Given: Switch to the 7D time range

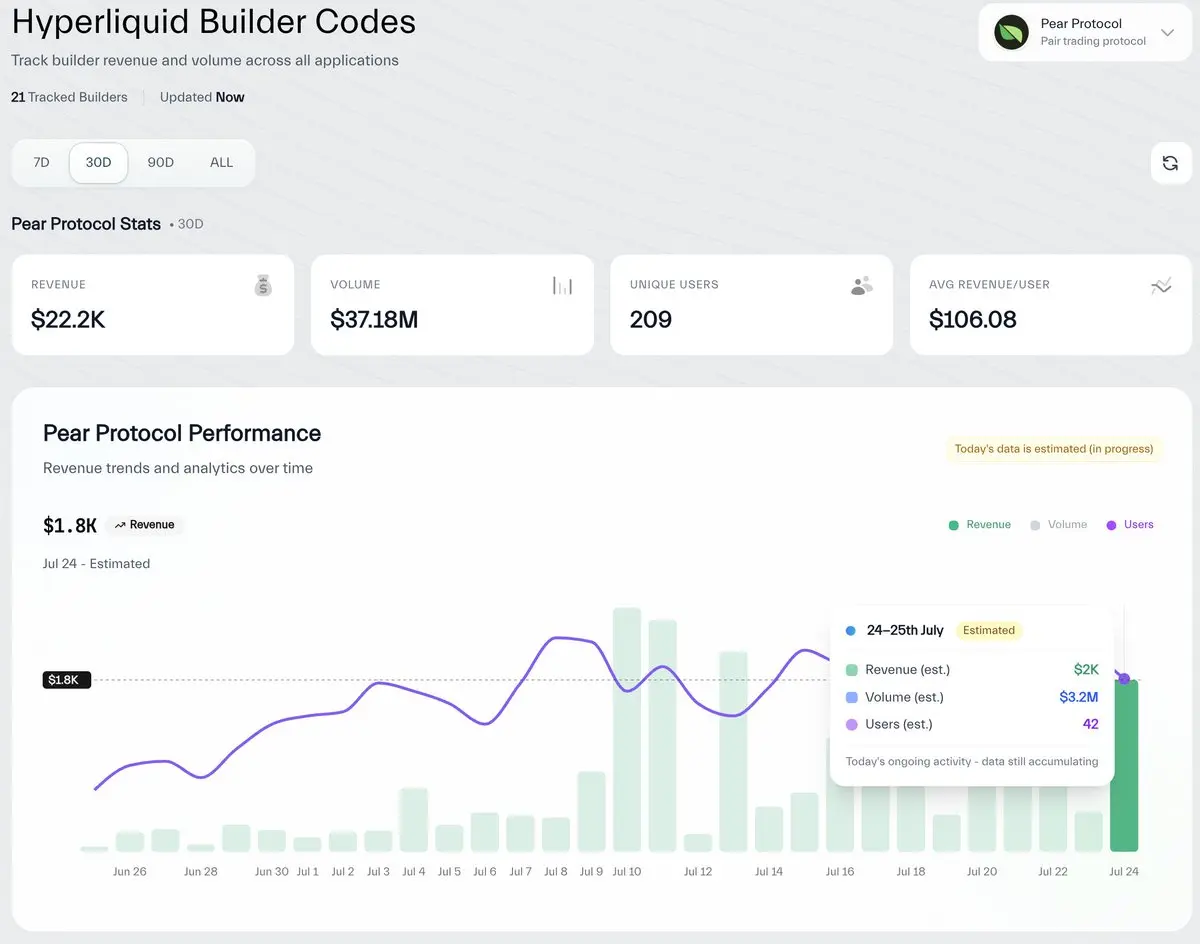Looking at the screenshot, I should pyautogui.click(x=41, y=162).
